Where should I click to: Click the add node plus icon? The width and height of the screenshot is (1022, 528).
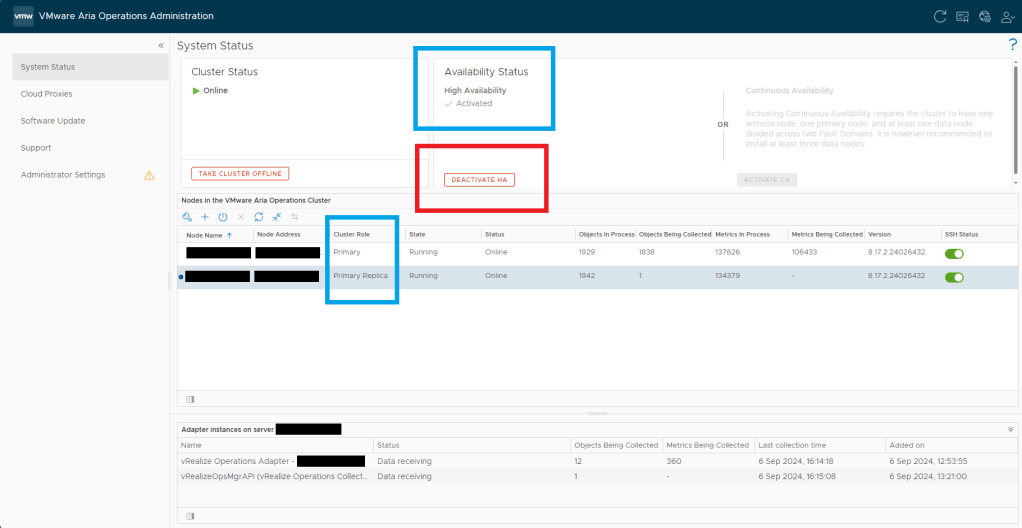click(x=204, y=217)
